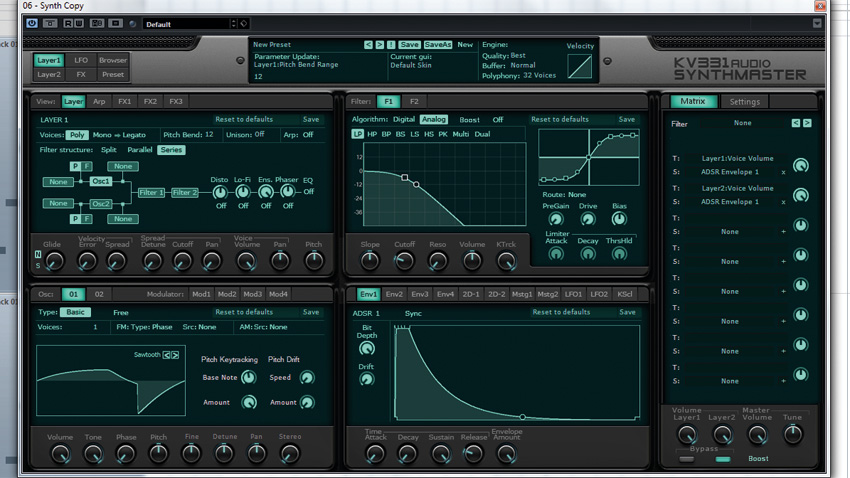Select Mono voice mode

point(102,135)
